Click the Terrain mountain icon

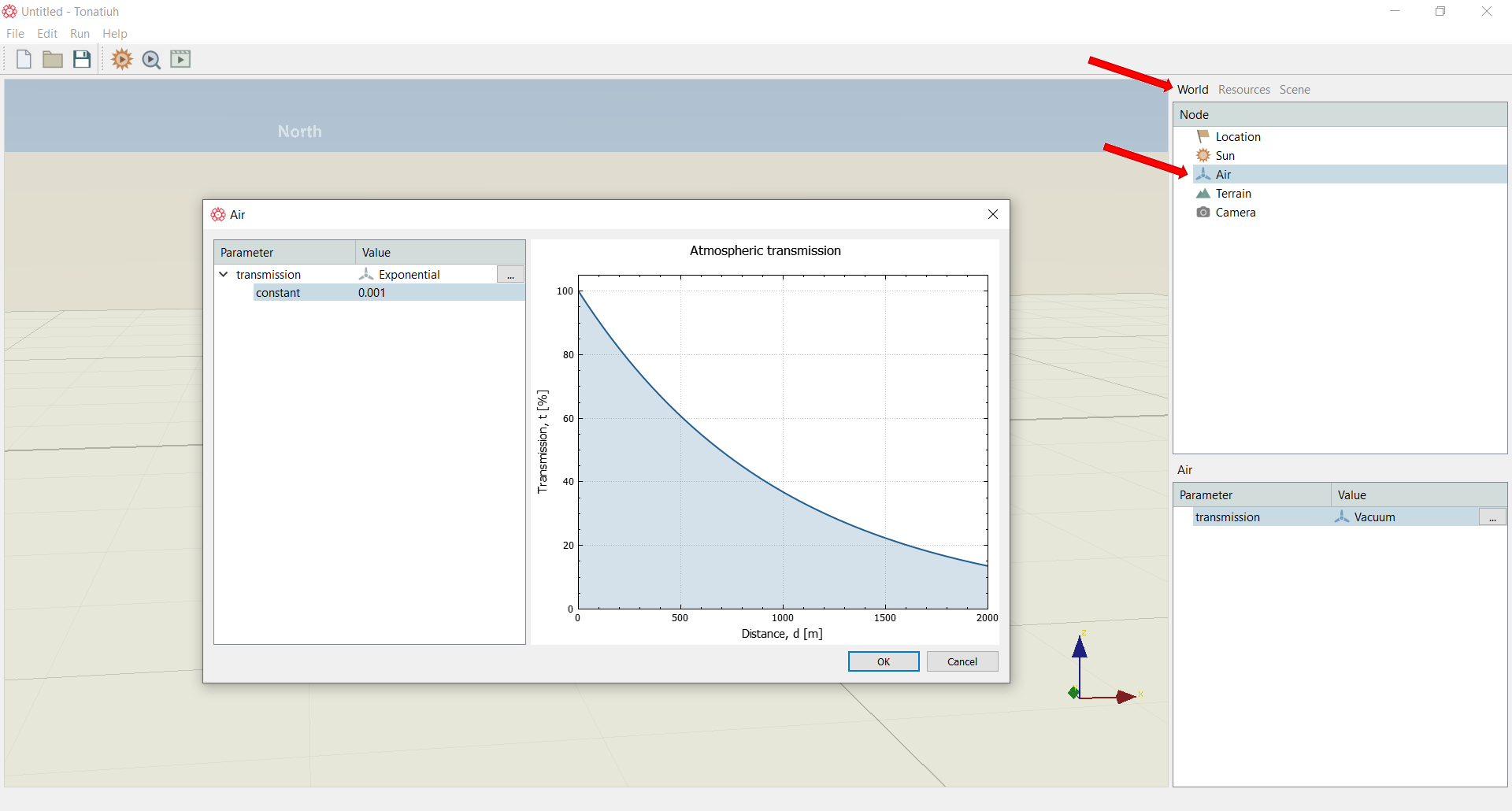click(1203, 193)
